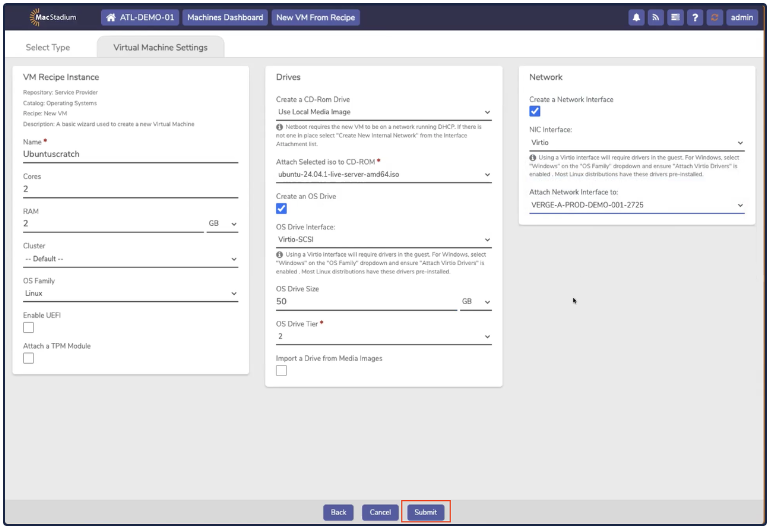
Task: Open the admin user menu
Action: tap(742, 17)
